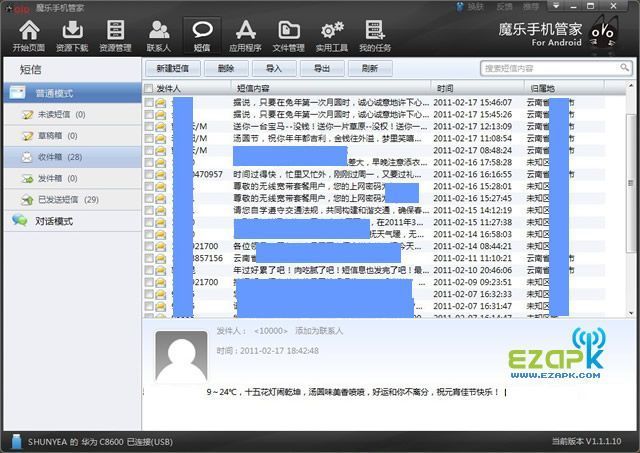Open title bar dropdown menu arrow
The height and width of the screenshot is (453, 640).
556,6
